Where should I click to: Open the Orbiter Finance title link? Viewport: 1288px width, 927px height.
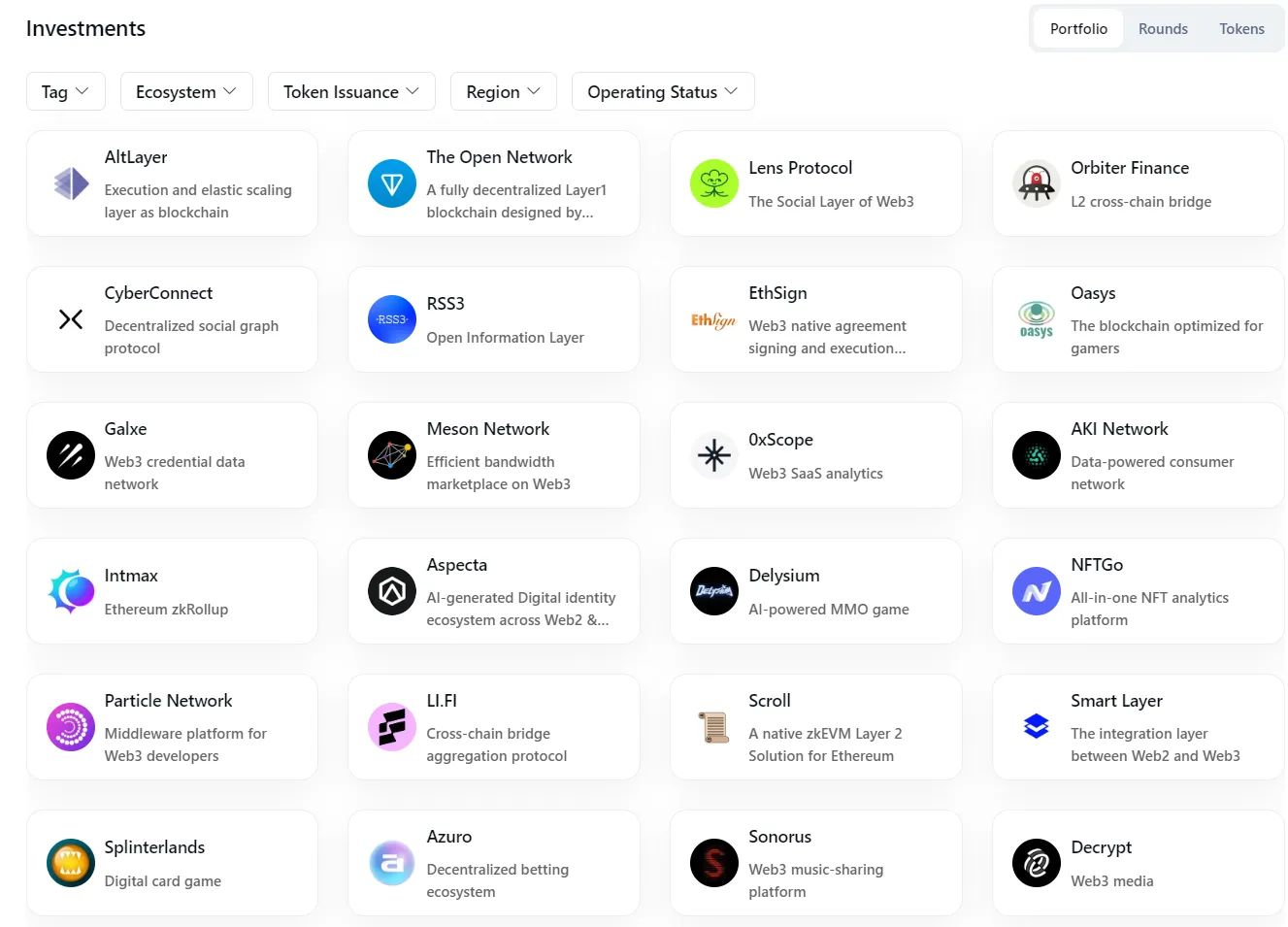pos(1130,168)
